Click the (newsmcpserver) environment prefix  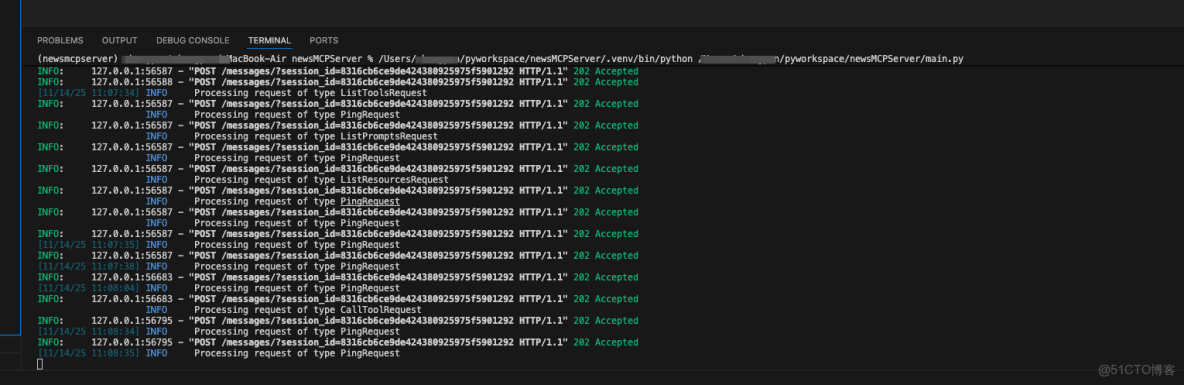[78, 59]
